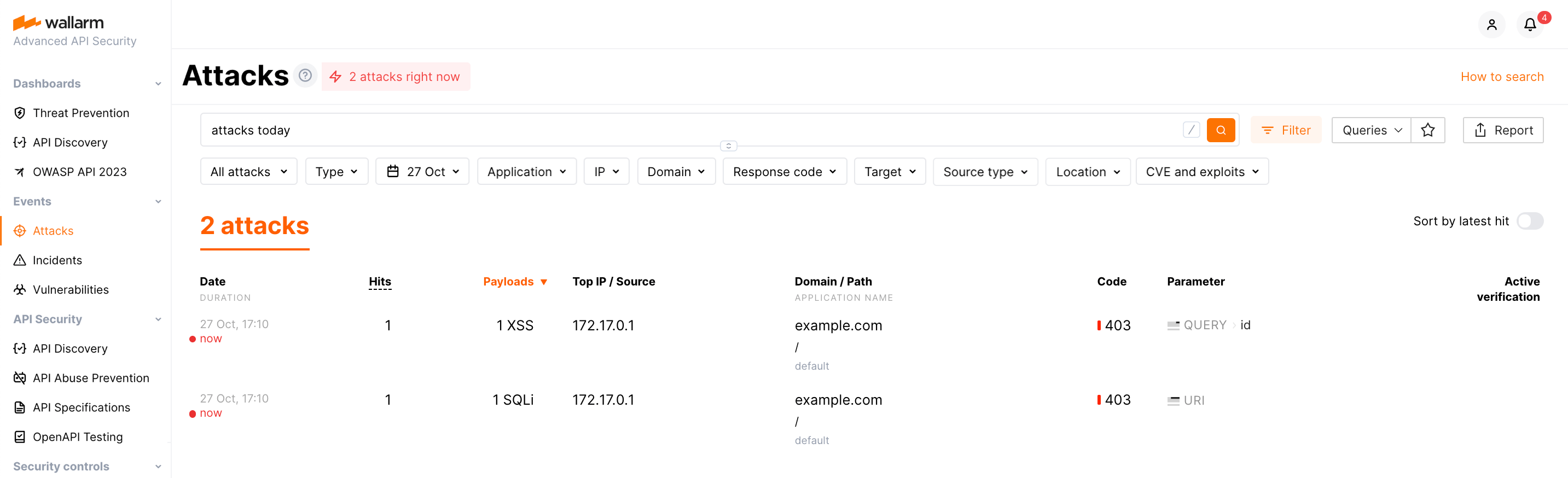Open the How to search link
The width and height of the screenshot is (1568, 478).
[x=1502, y=77]
